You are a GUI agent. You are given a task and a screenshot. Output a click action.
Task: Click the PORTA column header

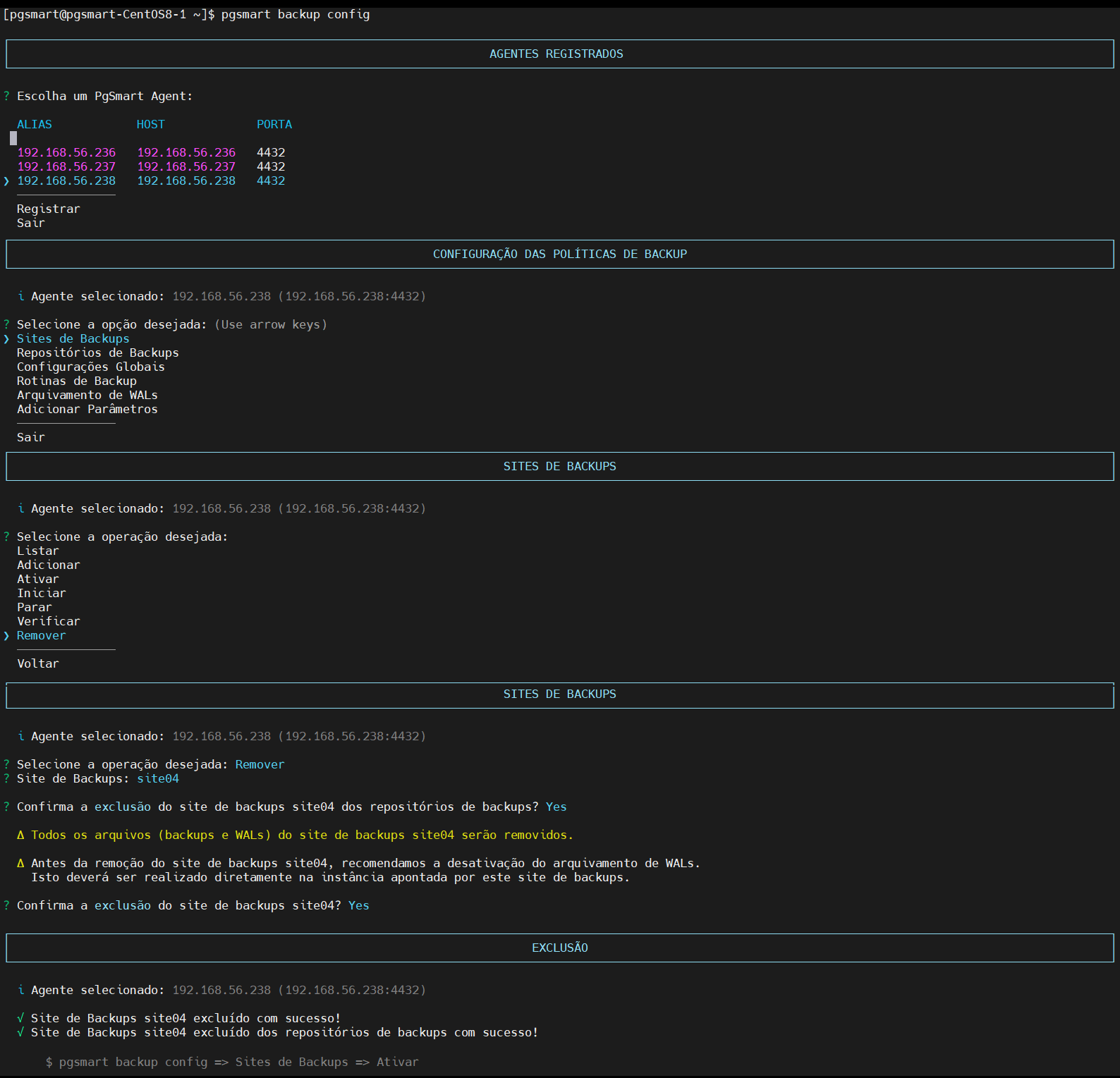click(274, 124)
